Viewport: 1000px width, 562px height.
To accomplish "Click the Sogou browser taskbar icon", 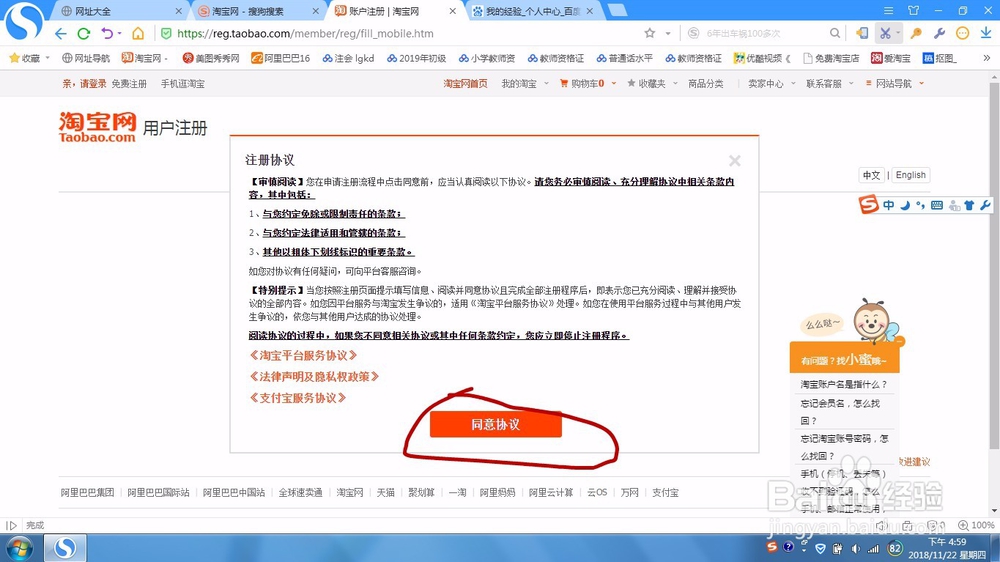I will (x=64, y=548).
